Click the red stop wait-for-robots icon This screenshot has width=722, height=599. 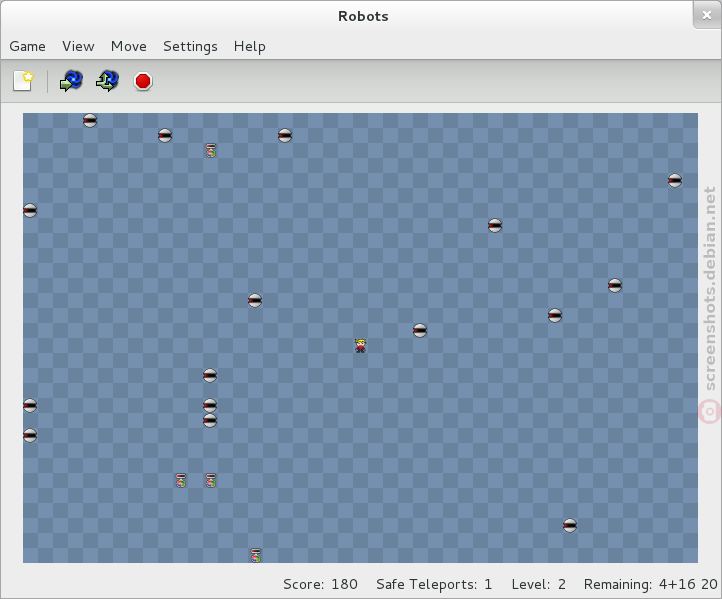[143, 81]
